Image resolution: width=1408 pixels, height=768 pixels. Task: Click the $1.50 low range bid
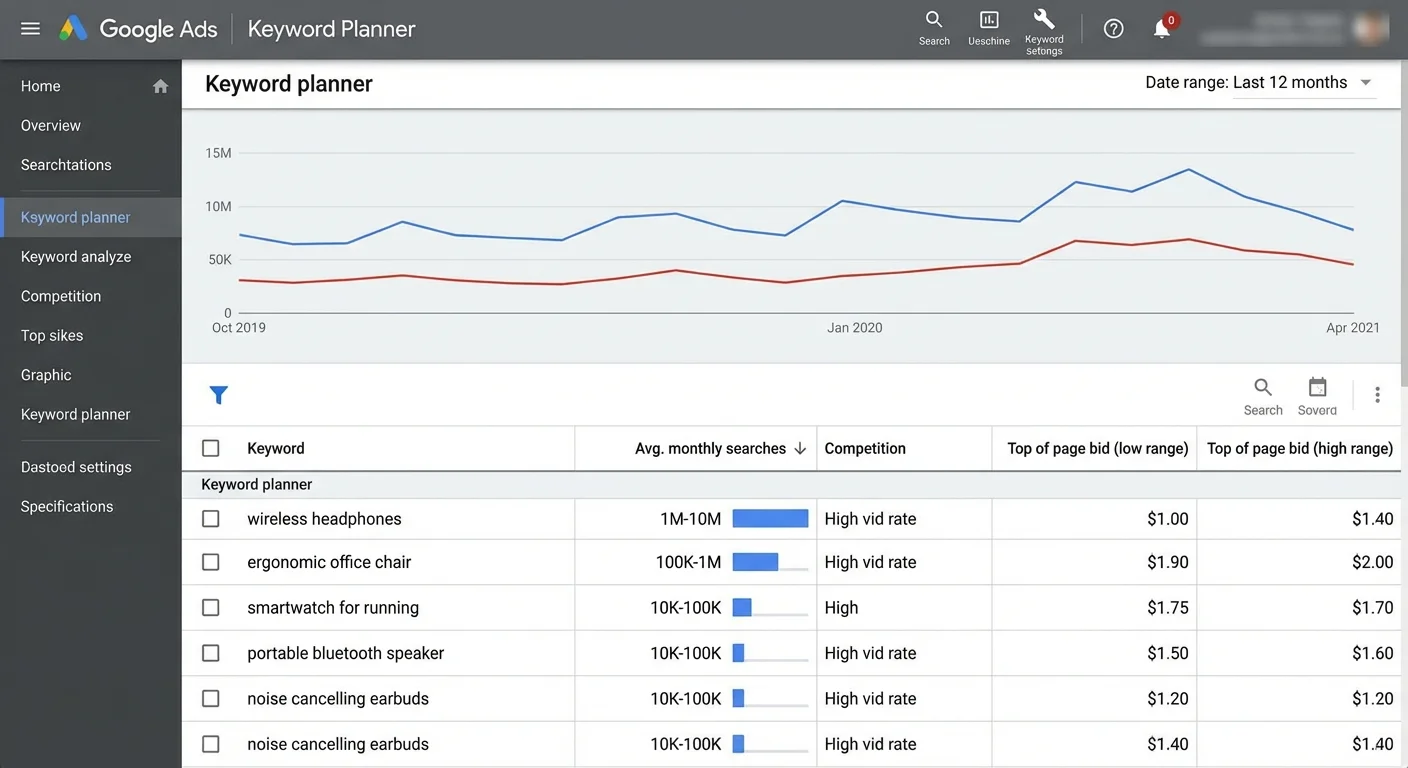point(1168,653)
